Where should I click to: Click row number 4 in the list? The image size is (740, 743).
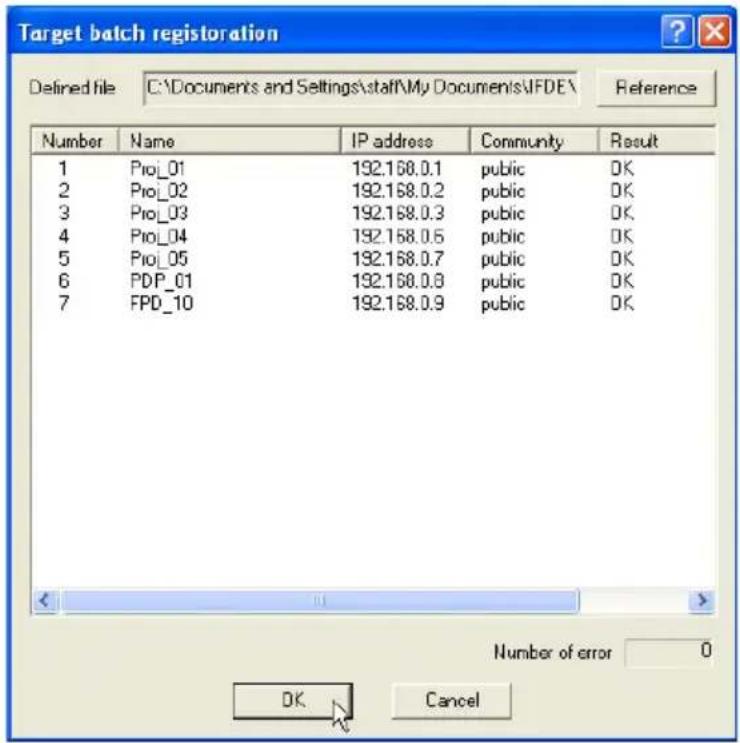[63, 236]
